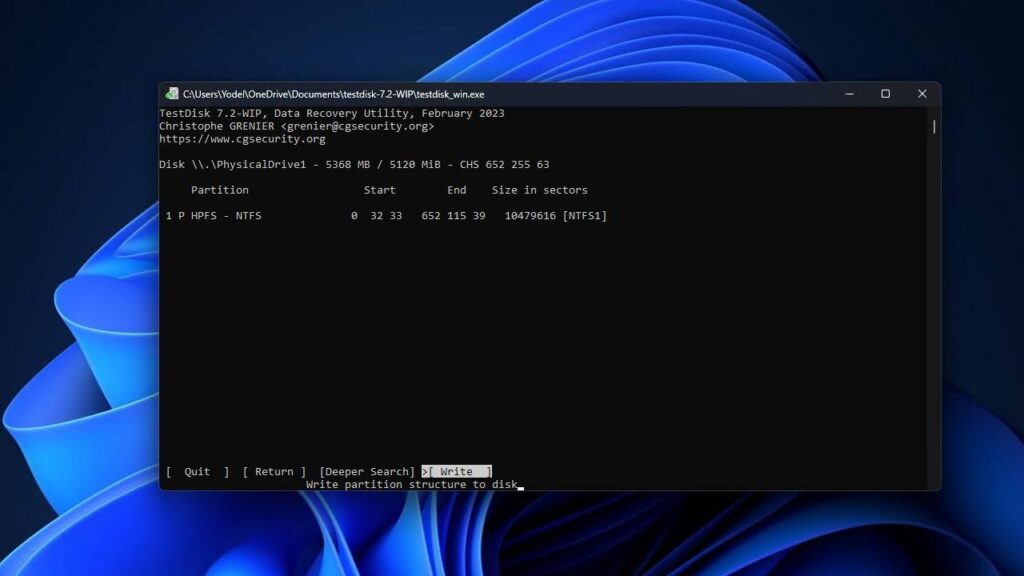Click the maximize icon on the title bar
Image resolution: width=1024 pixels, height=576 pixels.
pyautogui.click(x=885, y=93)
